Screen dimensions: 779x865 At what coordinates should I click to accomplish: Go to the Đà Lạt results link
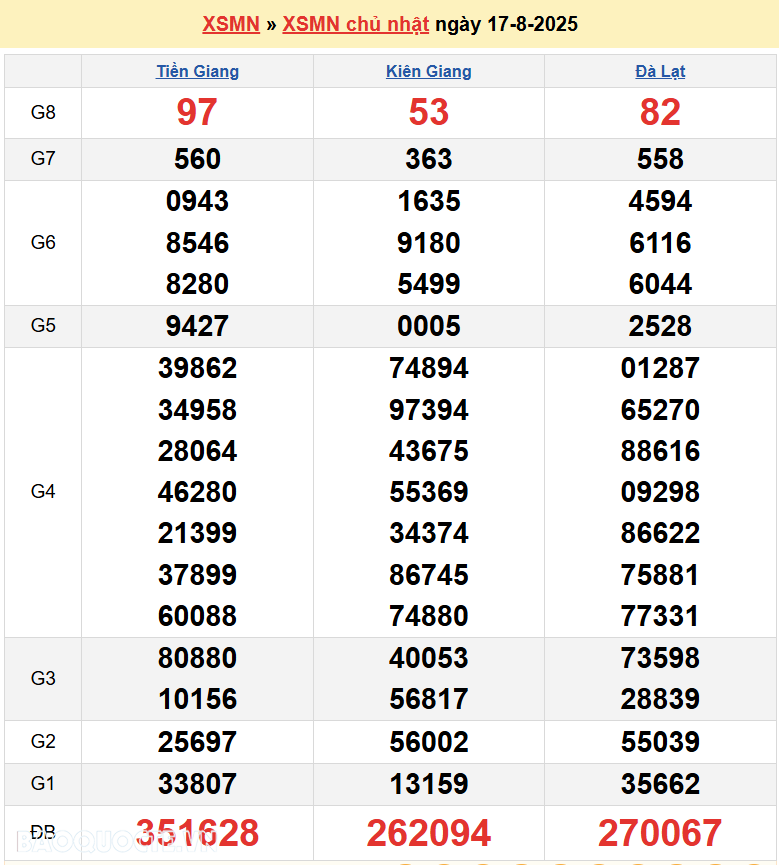pyautogui.click(x=660, y=71)
